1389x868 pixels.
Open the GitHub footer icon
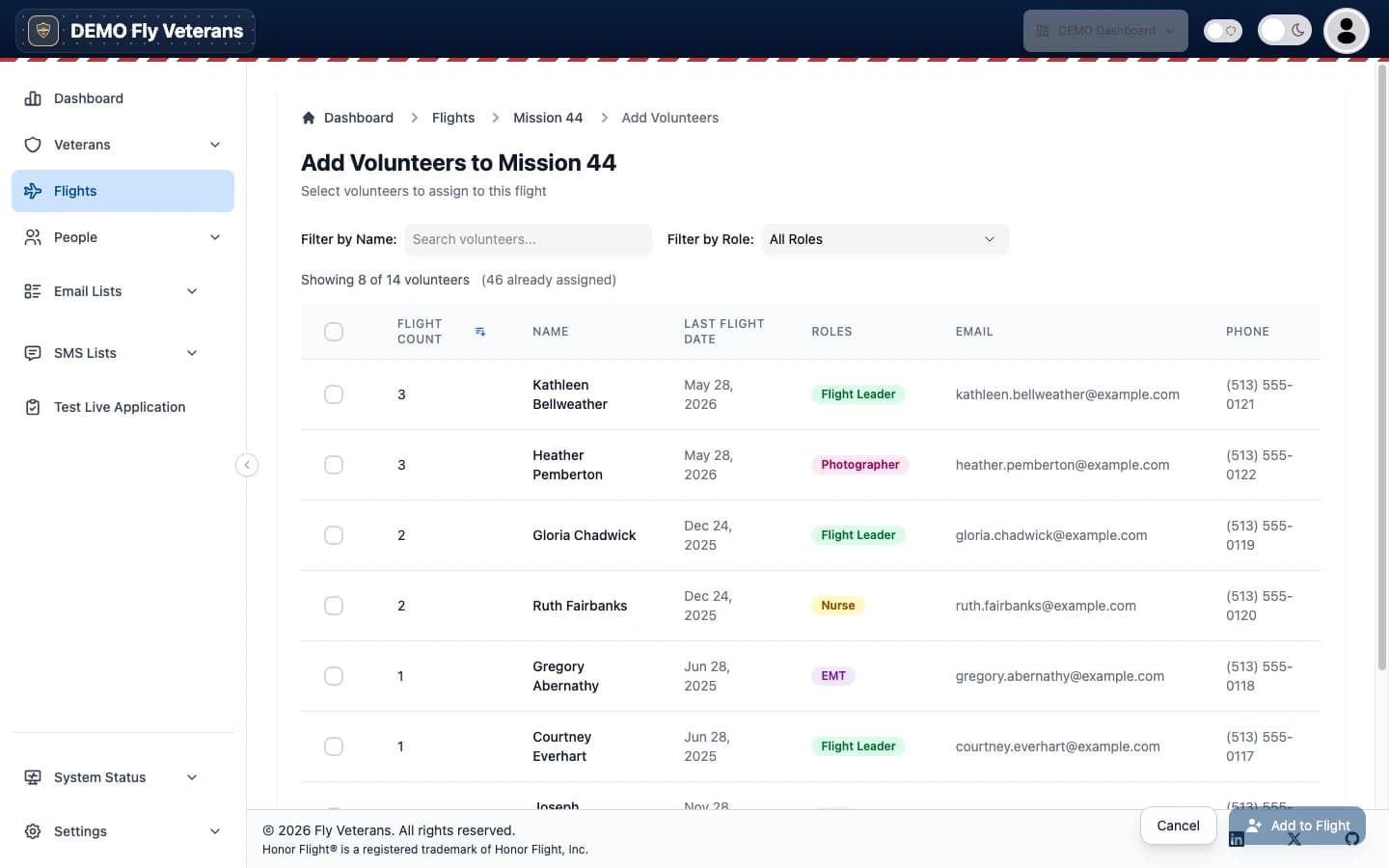[x=1352, y=839]
